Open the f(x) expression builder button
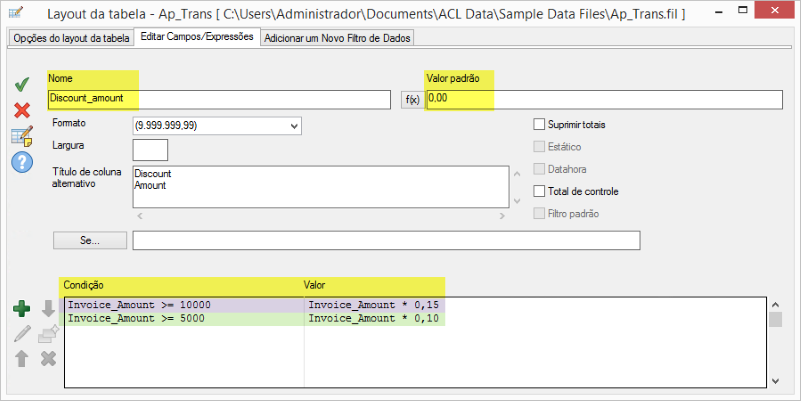This screenshot has width=801, height=401. click(x=411, y=100)
